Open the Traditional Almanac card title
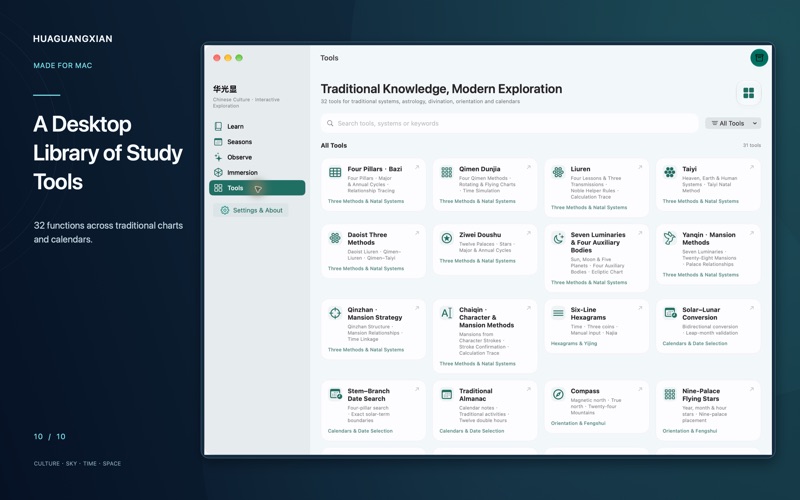 476,394
